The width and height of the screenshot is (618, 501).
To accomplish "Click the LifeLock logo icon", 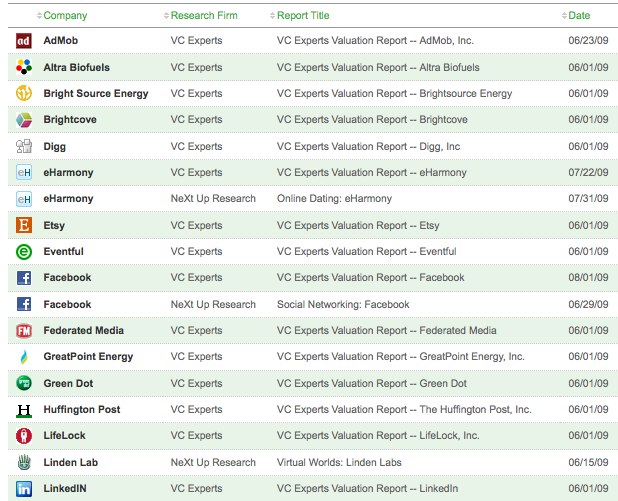I will (24, 436).
